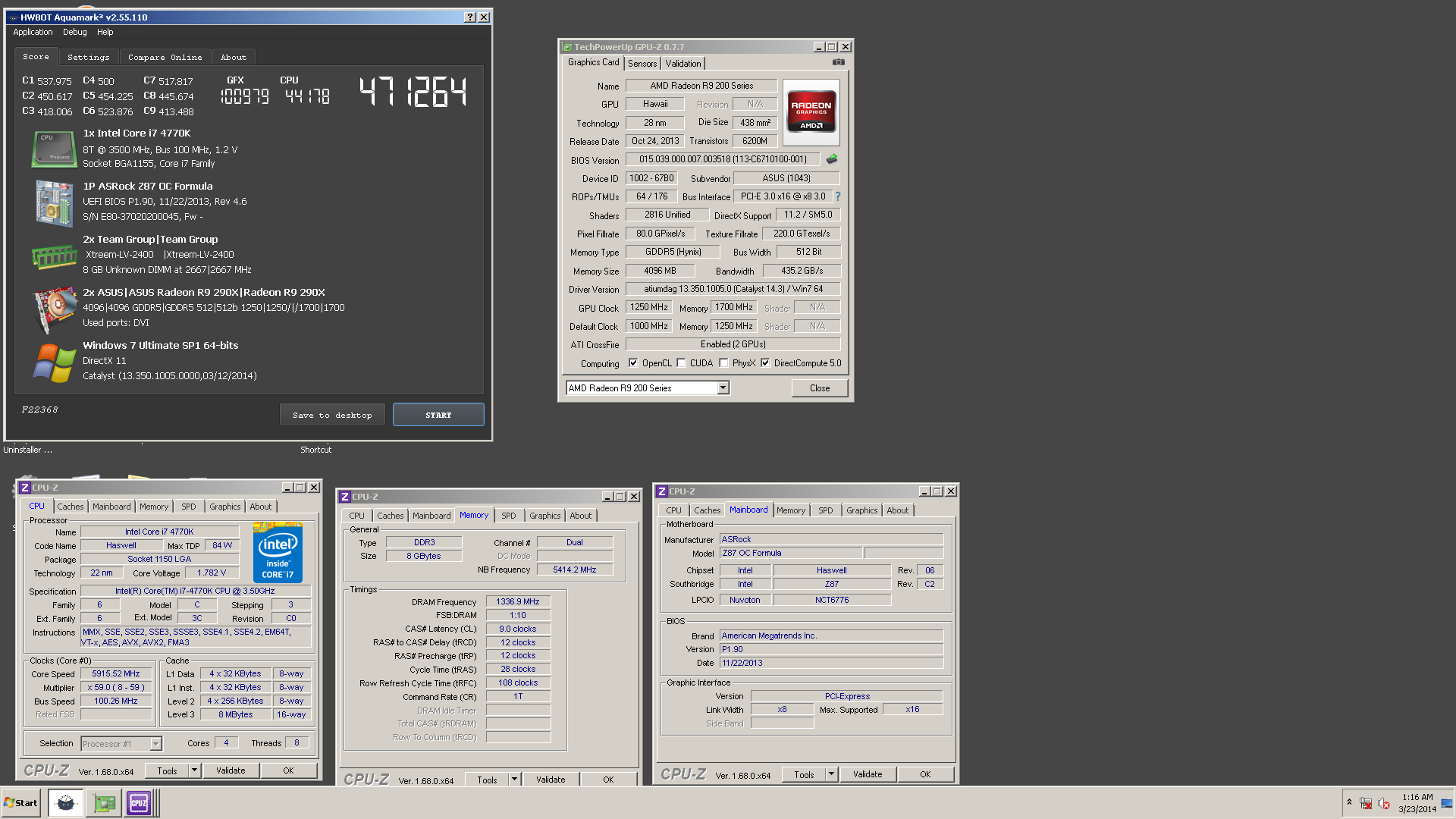The image size is (1456, 819).
Task: Click the CPU-Z Memory window title icon
Action: [345, 497]
